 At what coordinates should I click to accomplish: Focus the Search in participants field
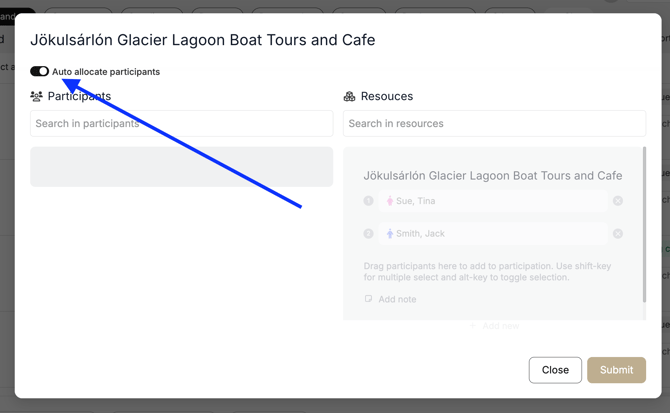[181, 124]
